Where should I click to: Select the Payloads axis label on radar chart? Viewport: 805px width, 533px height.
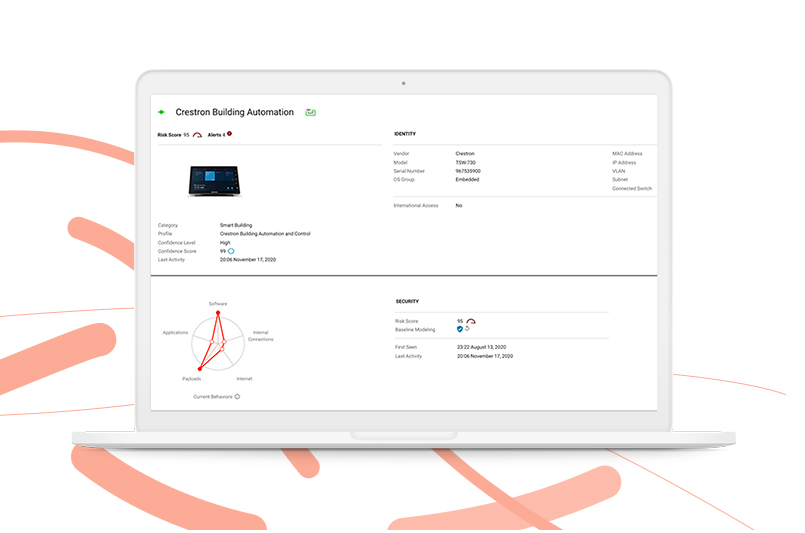click(192, 379)
